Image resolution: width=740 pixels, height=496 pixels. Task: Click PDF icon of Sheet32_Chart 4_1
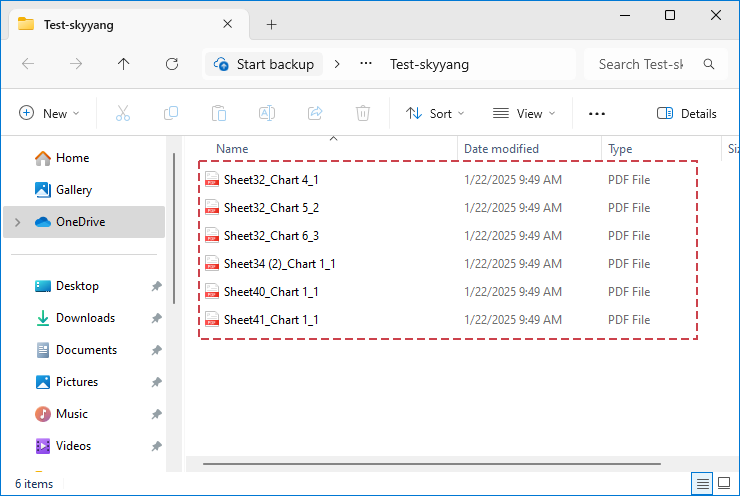coord(212,180)
